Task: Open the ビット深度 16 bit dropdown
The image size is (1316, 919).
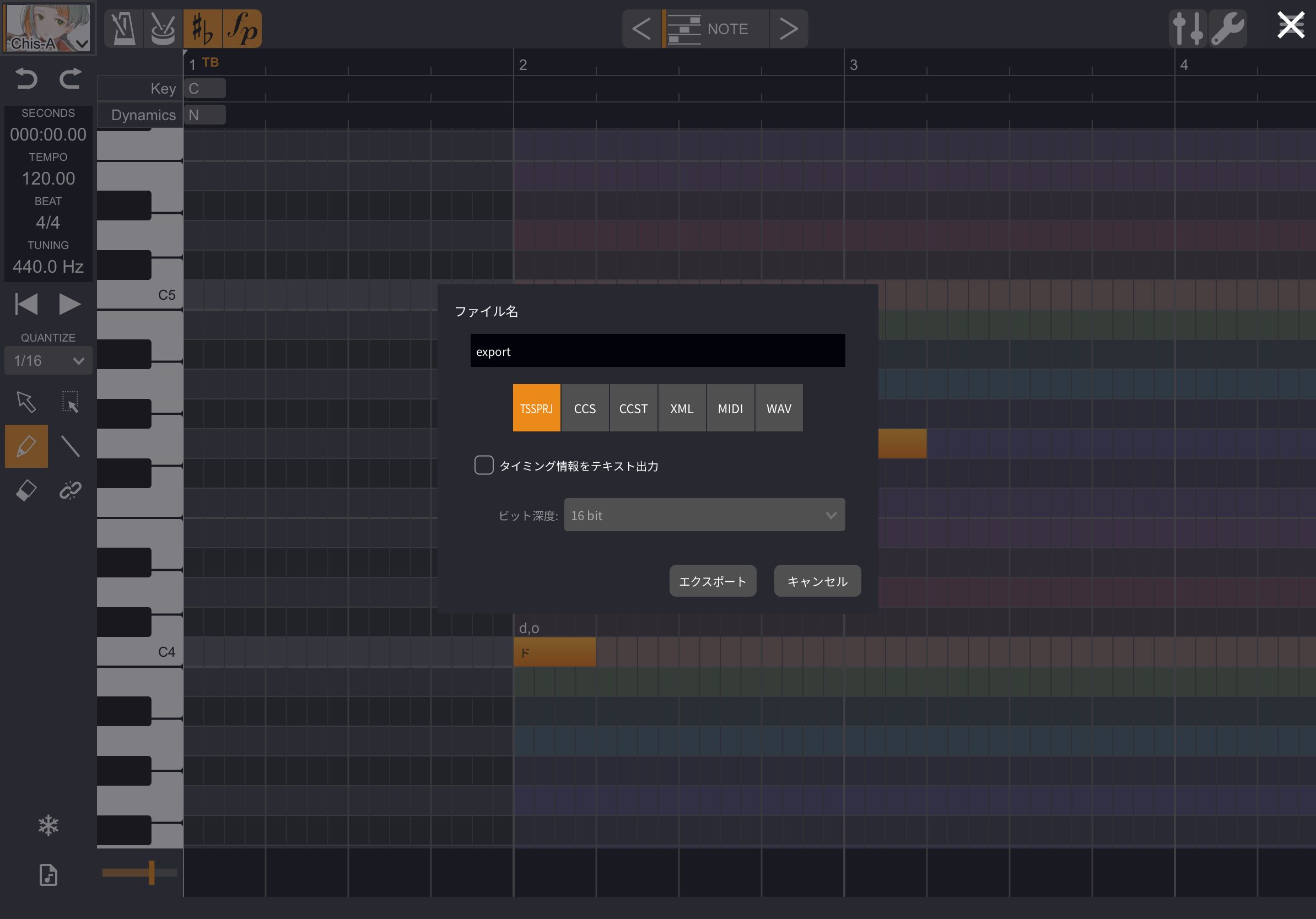Action: [x=704, y=515]
